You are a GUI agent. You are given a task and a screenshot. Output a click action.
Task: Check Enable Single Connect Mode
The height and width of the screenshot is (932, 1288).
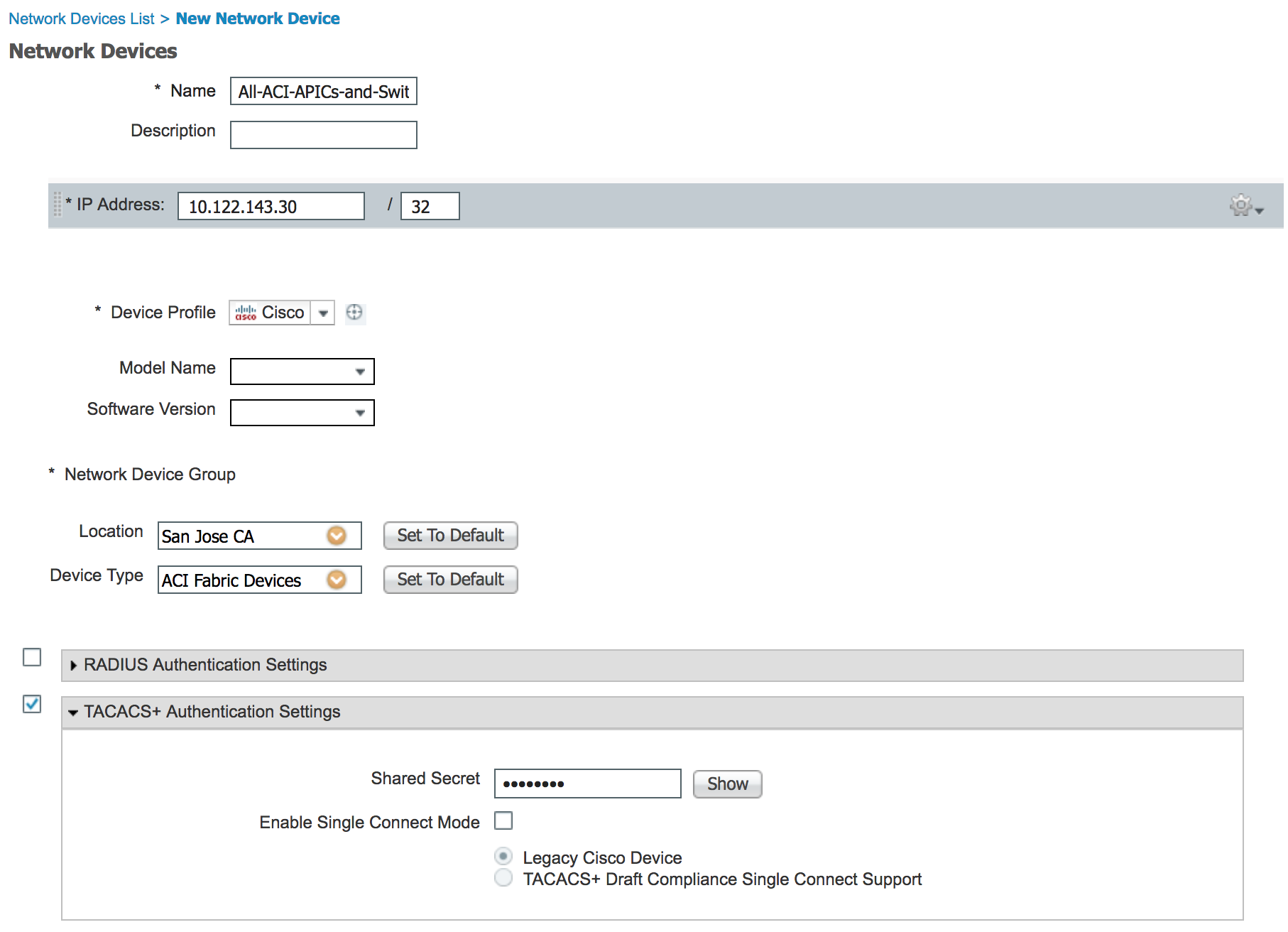(503, 820)
